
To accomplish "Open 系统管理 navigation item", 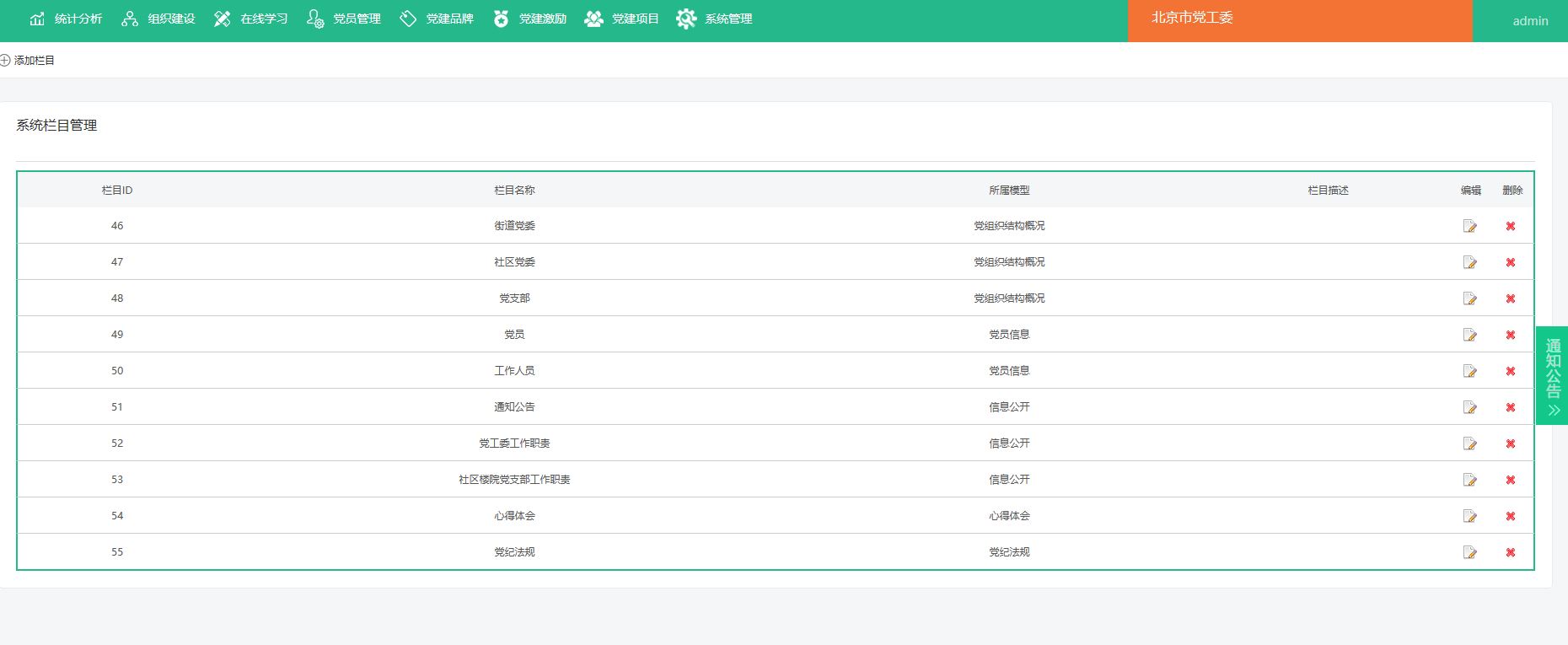I will [715, 19].
